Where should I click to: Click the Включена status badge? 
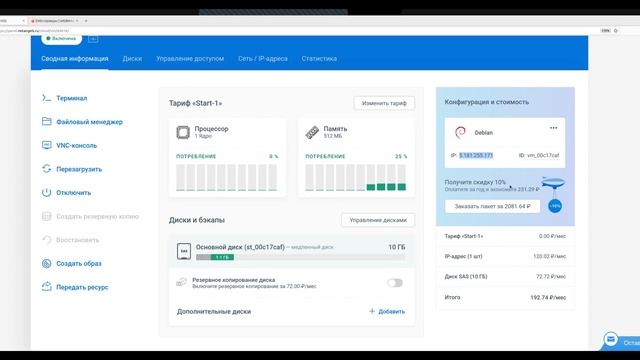coord(61,39)
